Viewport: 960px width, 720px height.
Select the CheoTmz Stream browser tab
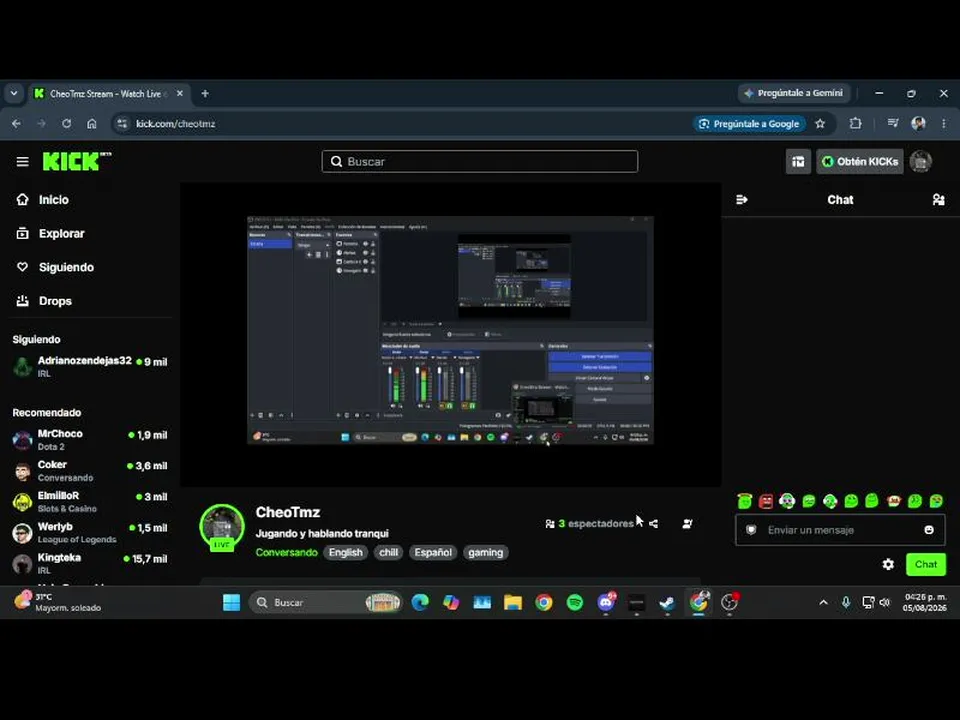pos(109,94)
